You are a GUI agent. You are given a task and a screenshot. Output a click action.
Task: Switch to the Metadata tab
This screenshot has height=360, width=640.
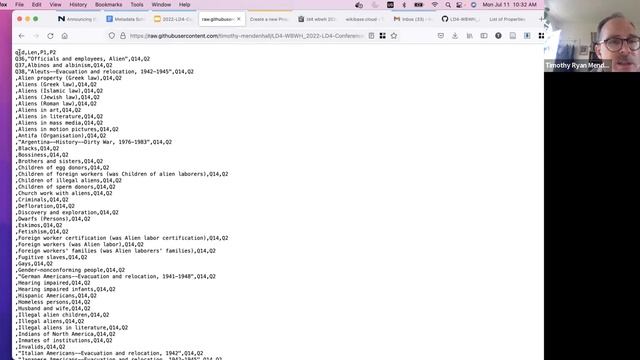tap(125, 19)
